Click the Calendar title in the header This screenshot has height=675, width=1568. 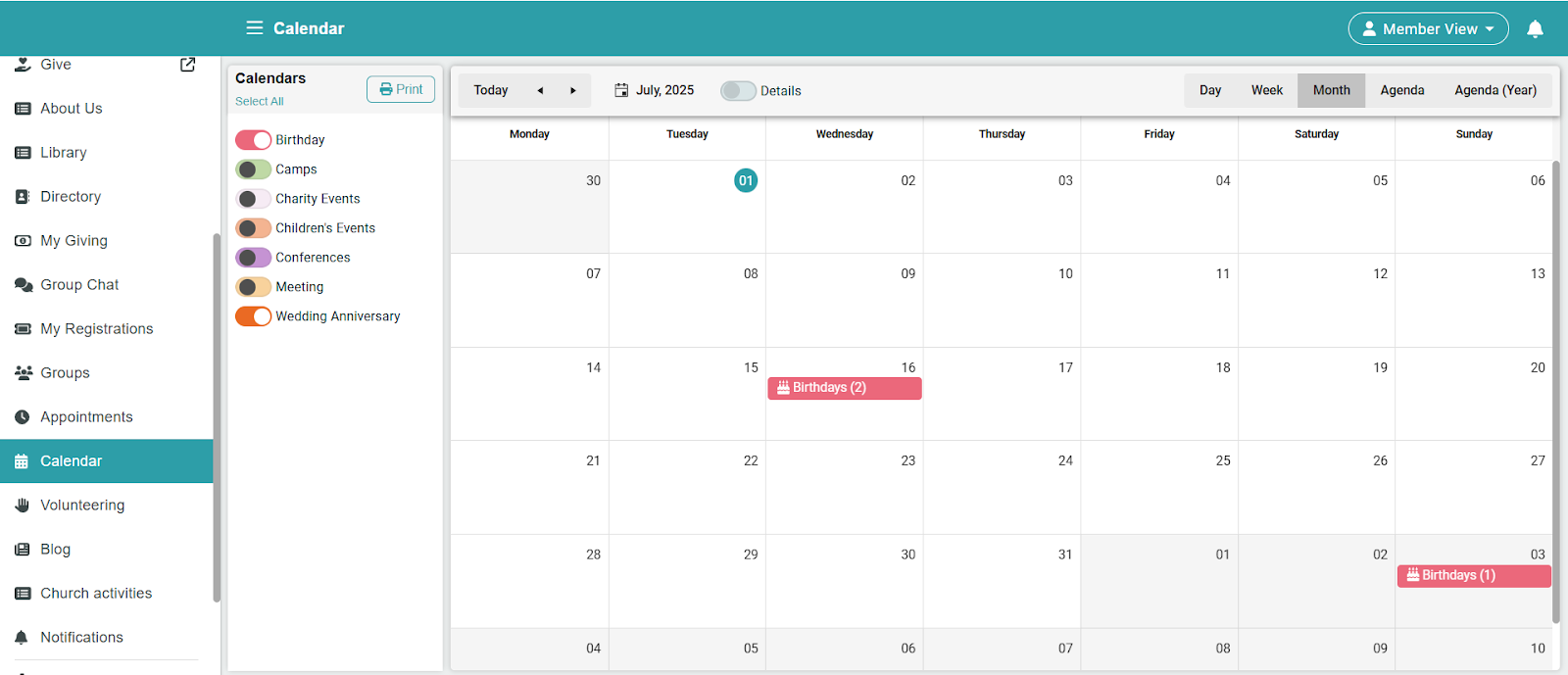pos(309,28)
